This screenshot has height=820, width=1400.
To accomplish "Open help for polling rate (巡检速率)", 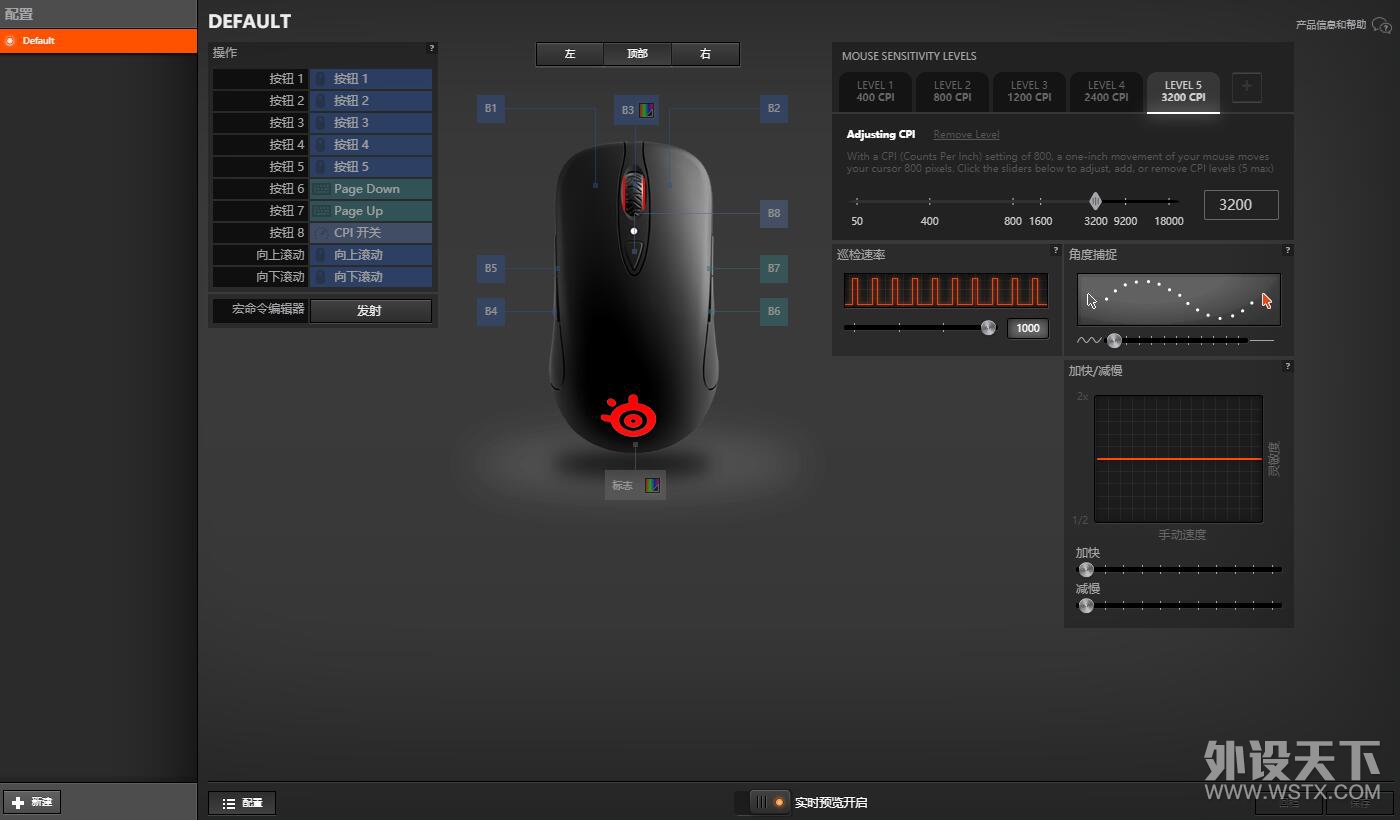I will click(1056, 250).
